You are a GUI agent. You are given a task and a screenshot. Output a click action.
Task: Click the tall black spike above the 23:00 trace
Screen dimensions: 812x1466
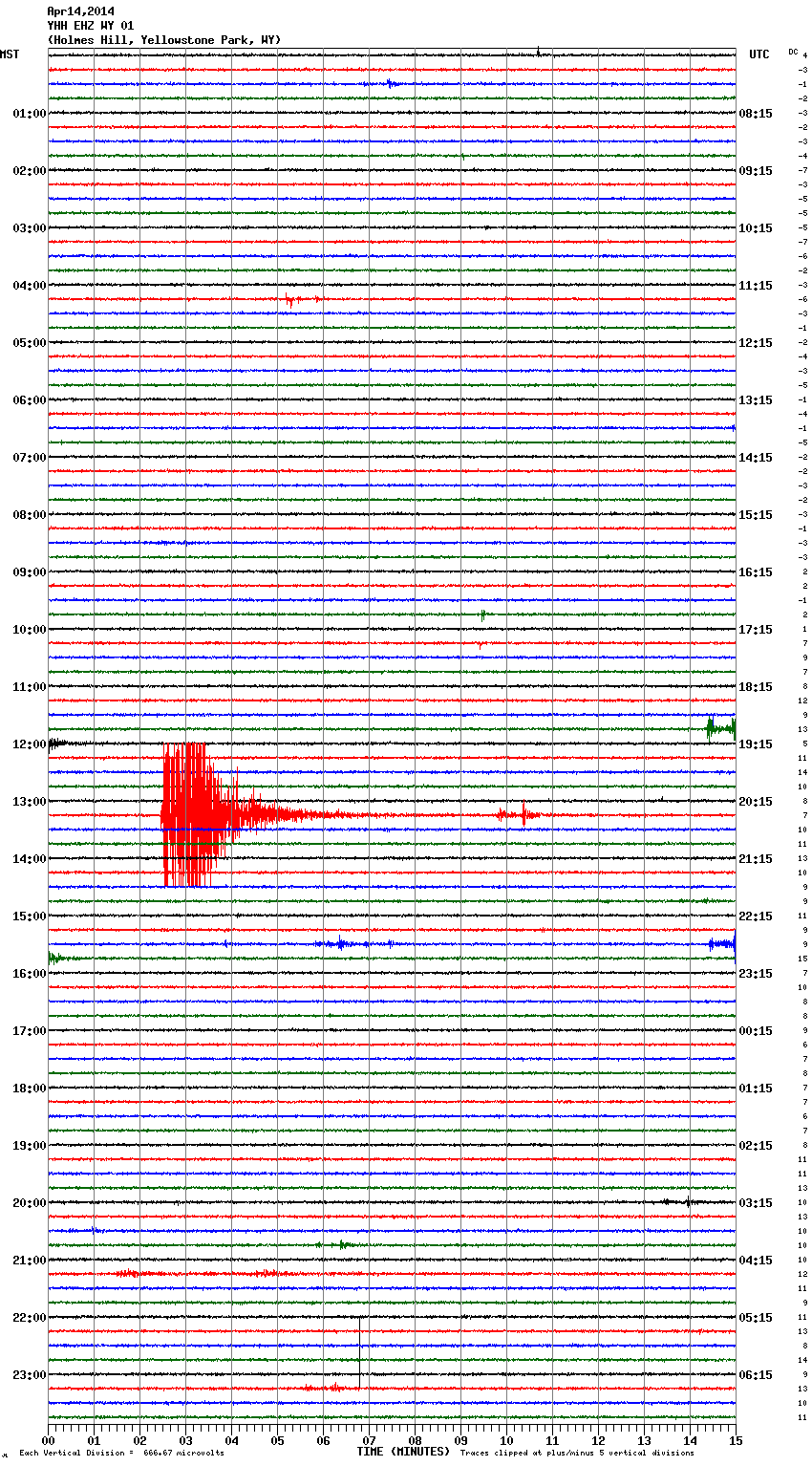(359, 1352)
